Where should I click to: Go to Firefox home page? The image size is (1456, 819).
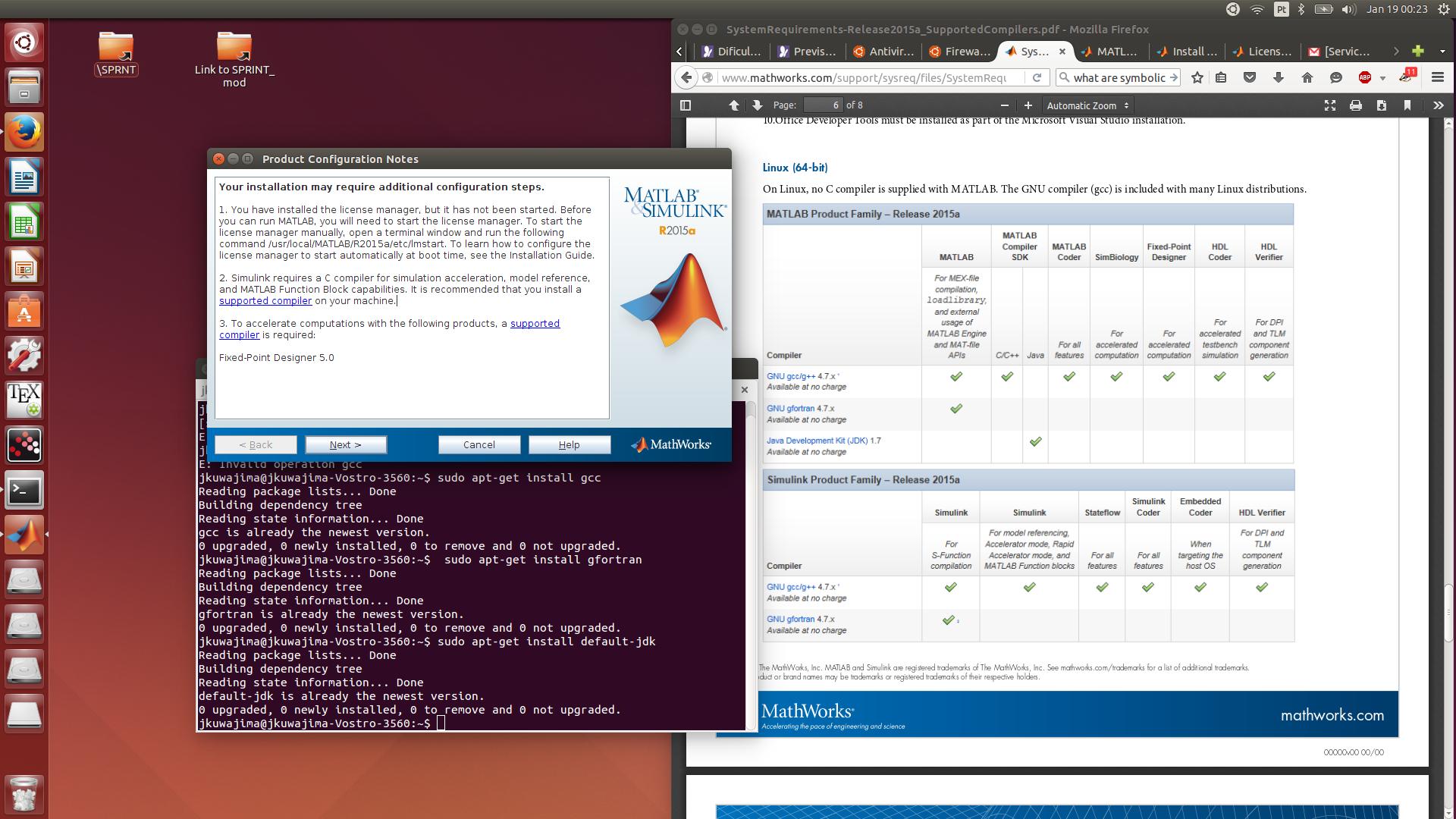[1307, 77]
